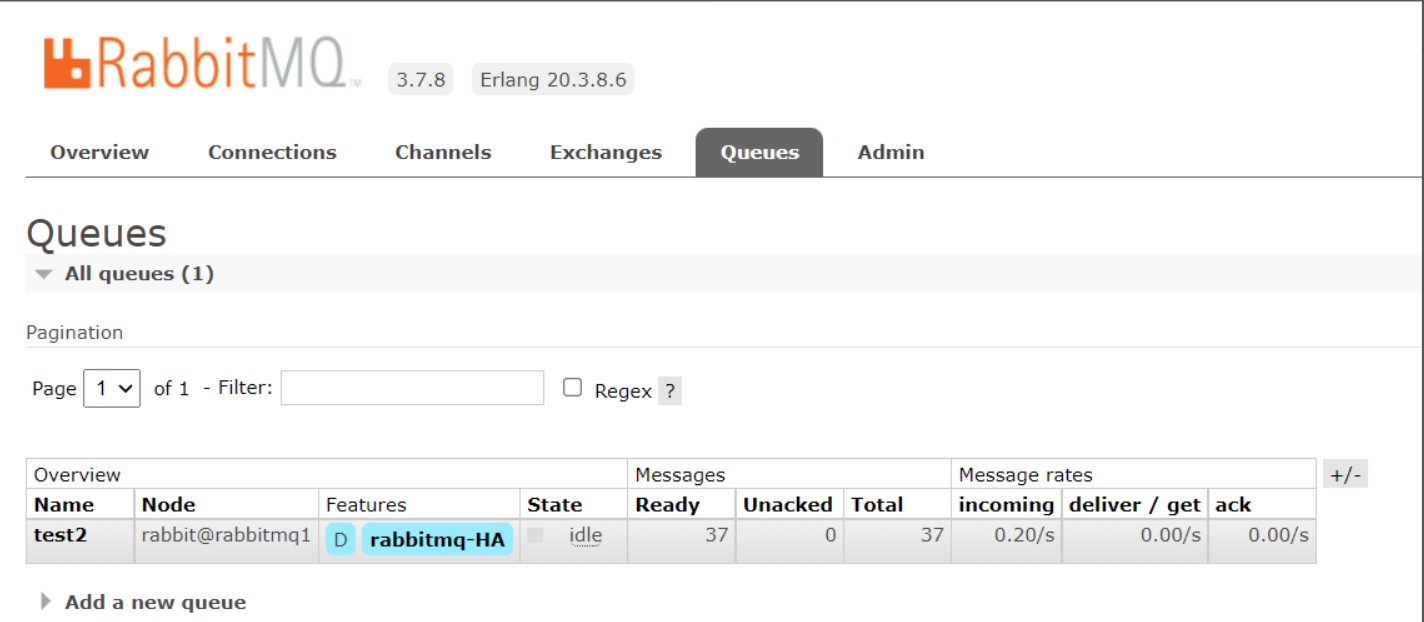The height and width of the screenshot is (622, 1424).
Task: Sort by Unacked messages column
Action: tap(788, 505)
